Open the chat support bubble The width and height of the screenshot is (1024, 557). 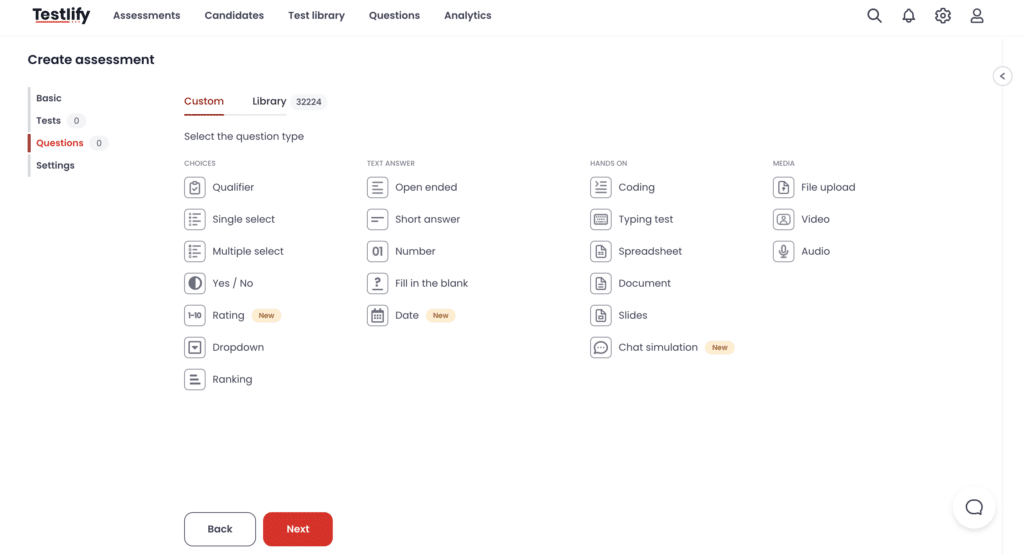(x=974, y=507)
